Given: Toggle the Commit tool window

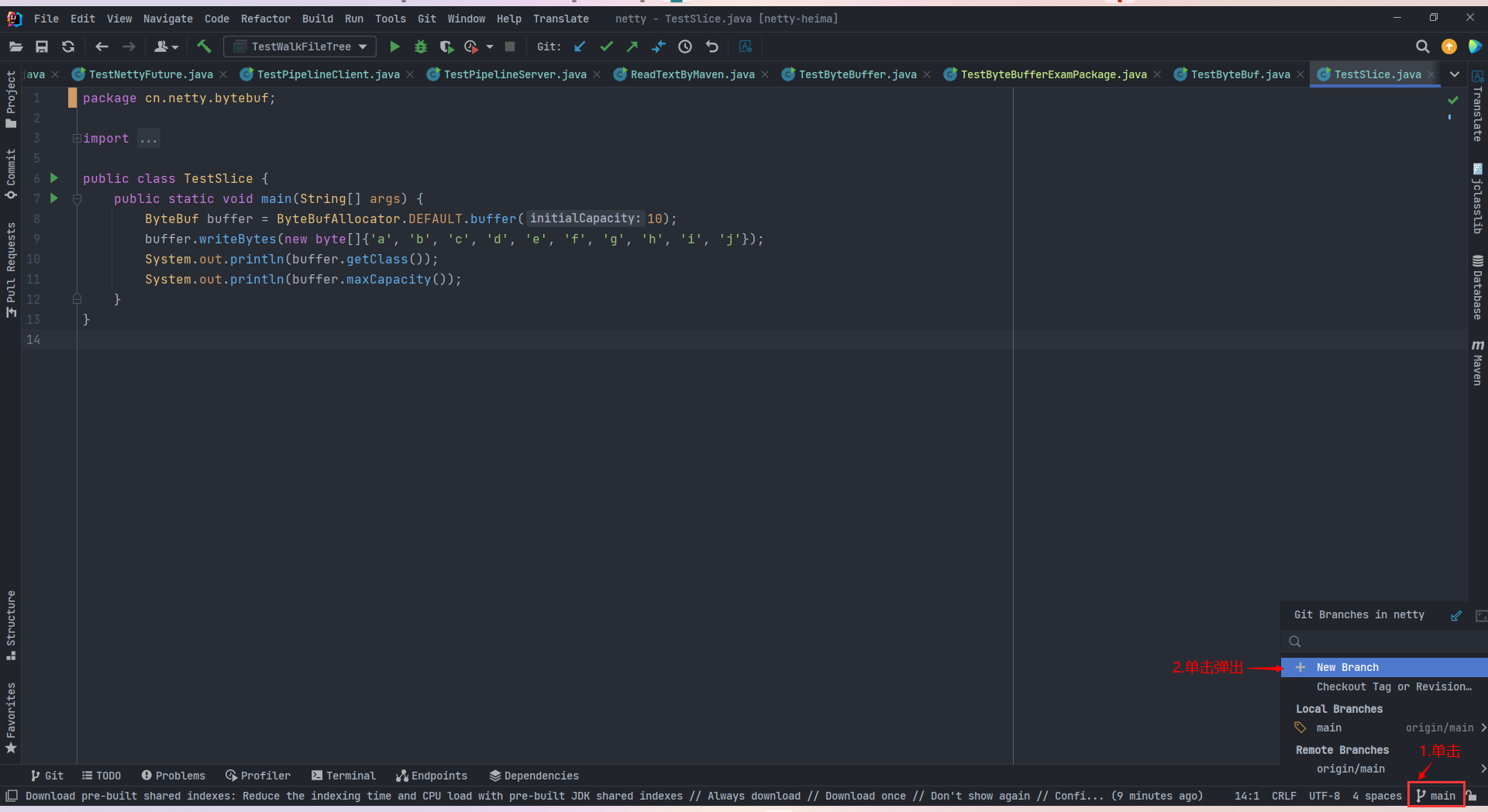Looking at the screenshot, I should click(x=11, y=174).
